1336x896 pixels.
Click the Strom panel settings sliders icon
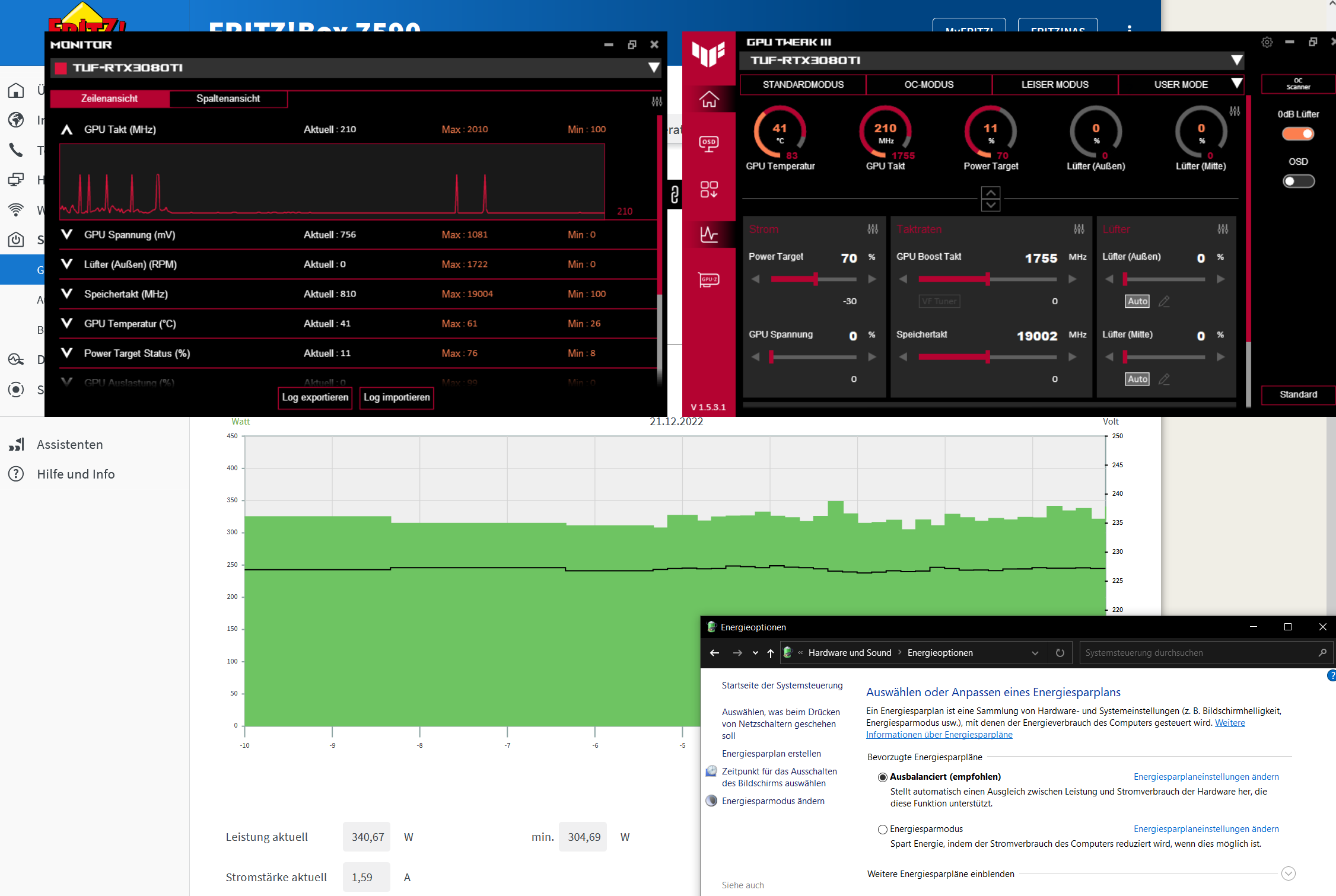[873, 229]
